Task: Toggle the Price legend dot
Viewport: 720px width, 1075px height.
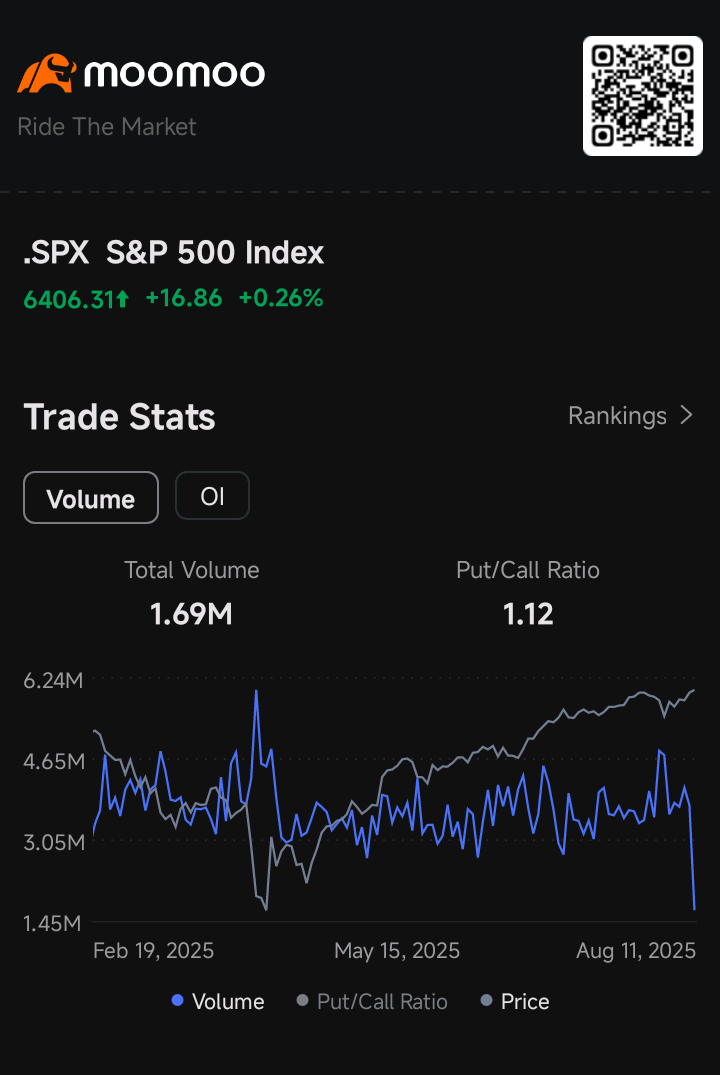Action: [486, 1000]
